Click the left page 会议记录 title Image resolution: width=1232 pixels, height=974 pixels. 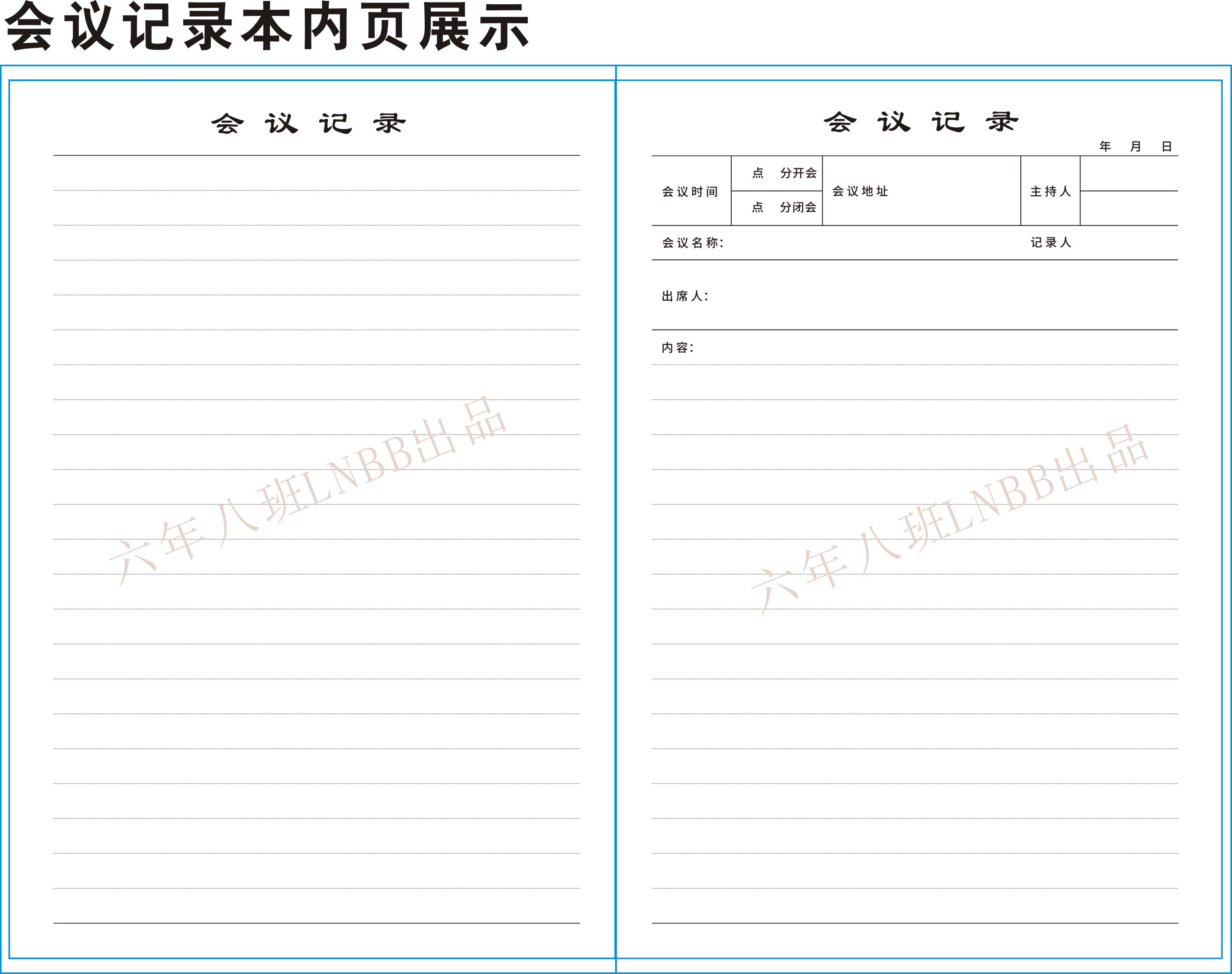(309, 123)
